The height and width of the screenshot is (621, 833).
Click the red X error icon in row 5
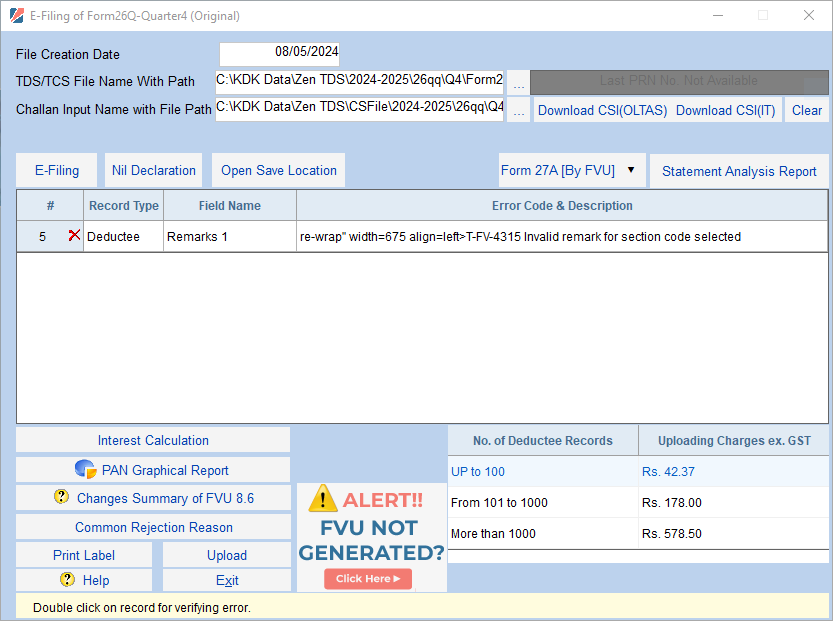point(74,235)
